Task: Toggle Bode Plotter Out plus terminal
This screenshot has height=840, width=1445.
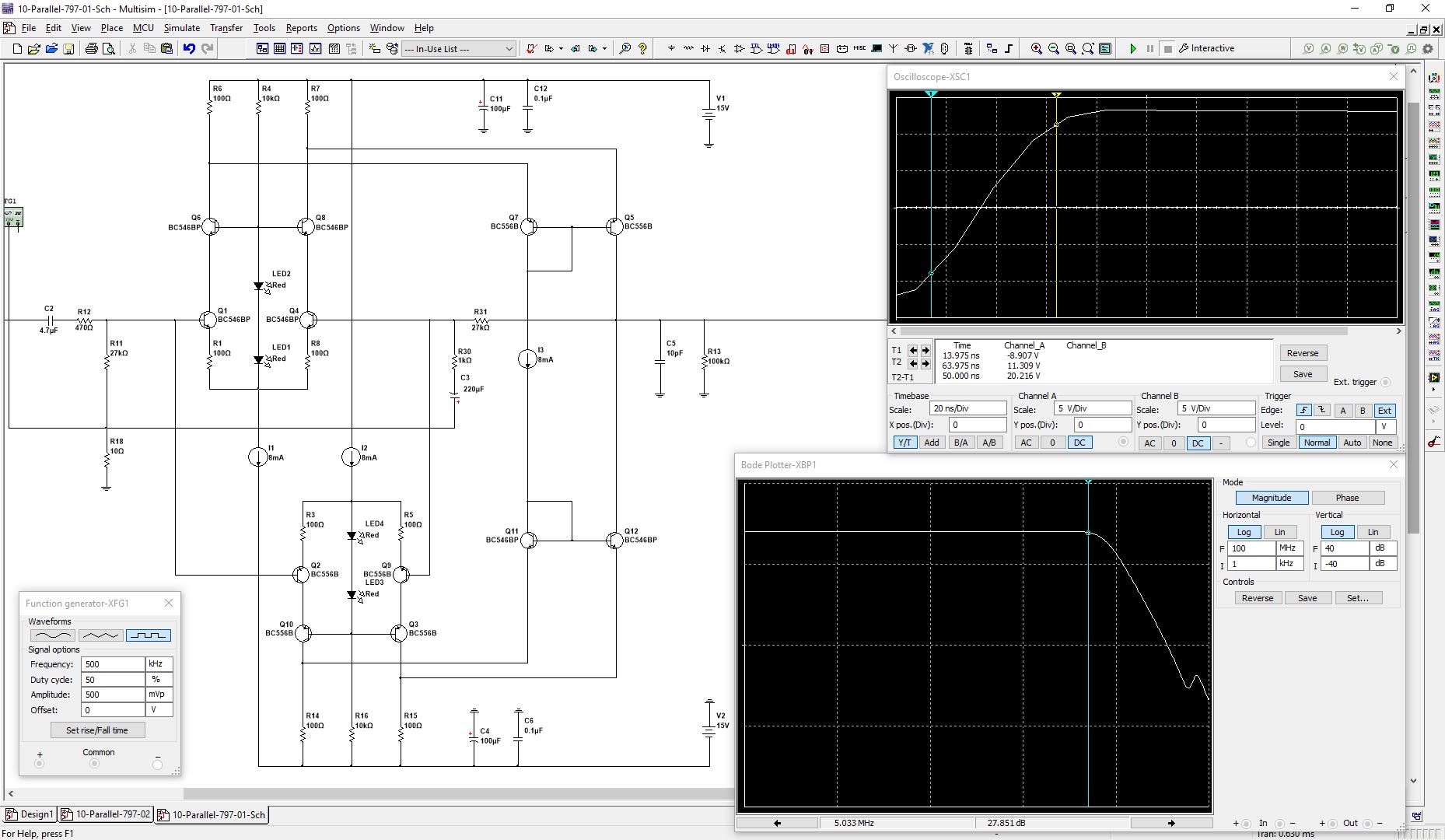Action: [1332, 823]
